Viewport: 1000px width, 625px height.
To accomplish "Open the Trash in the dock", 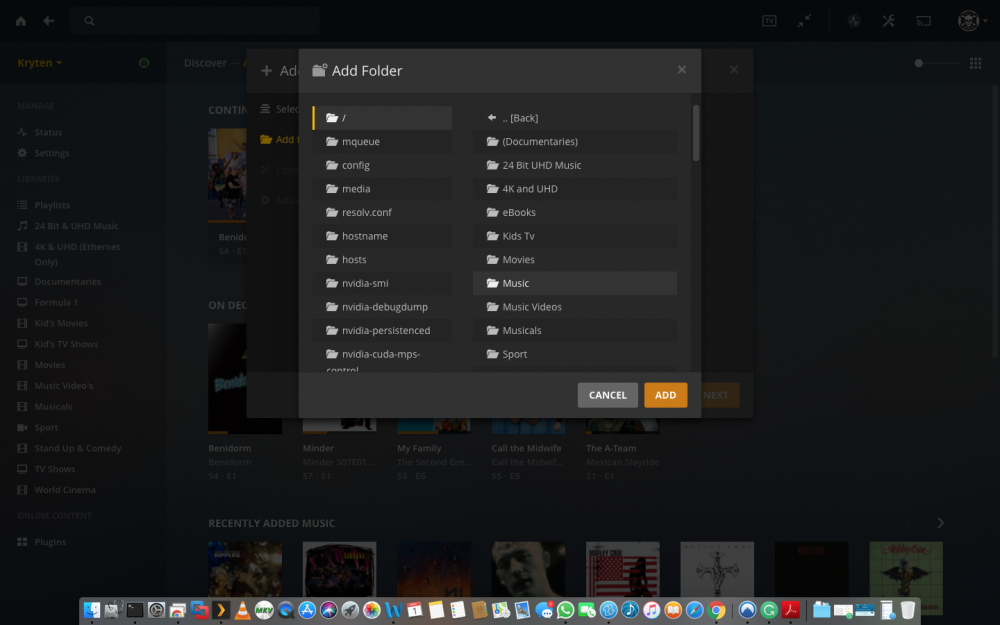I will click(908, 610).
